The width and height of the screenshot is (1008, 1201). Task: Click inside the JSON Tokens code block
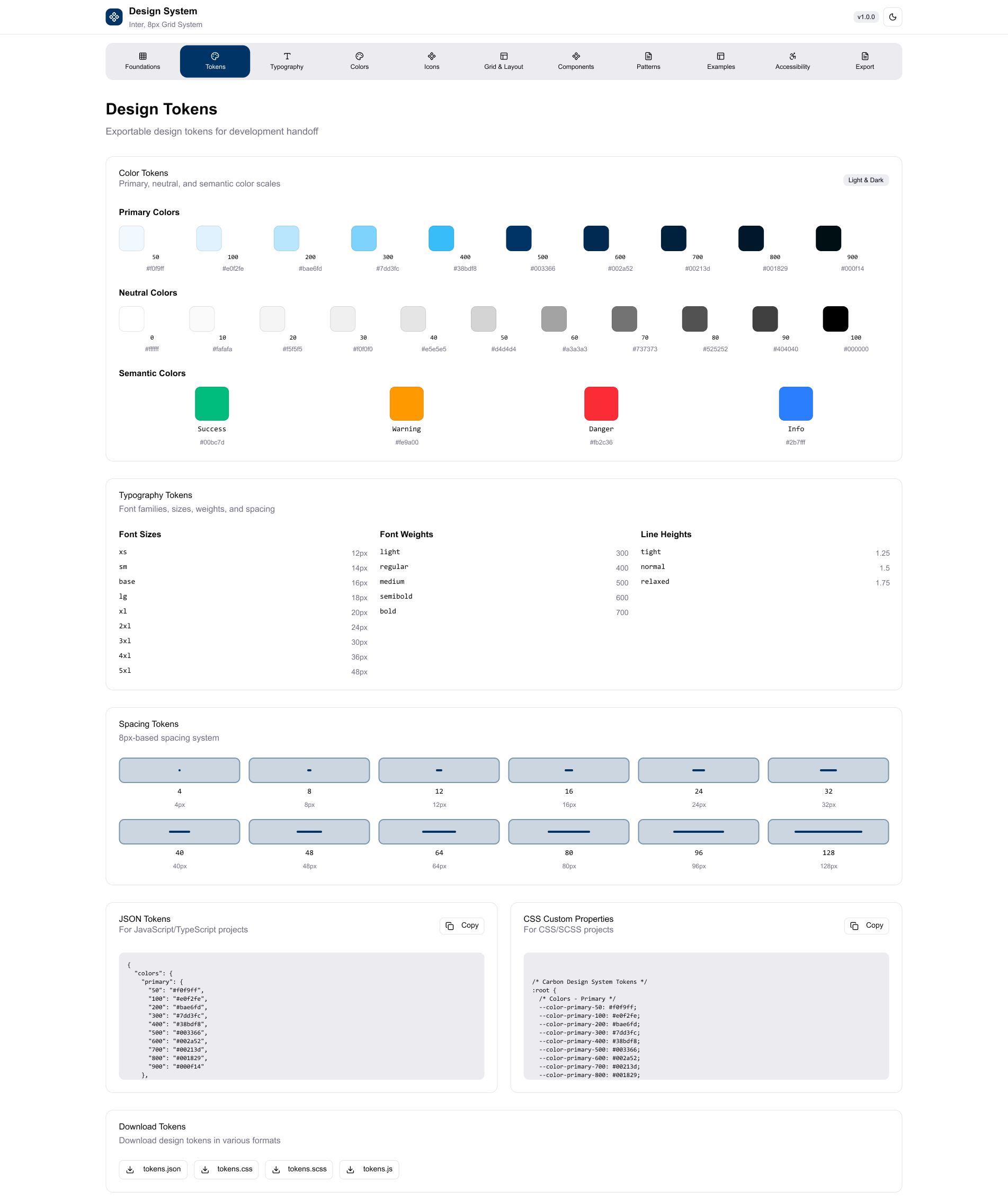tap(301, 1016)
